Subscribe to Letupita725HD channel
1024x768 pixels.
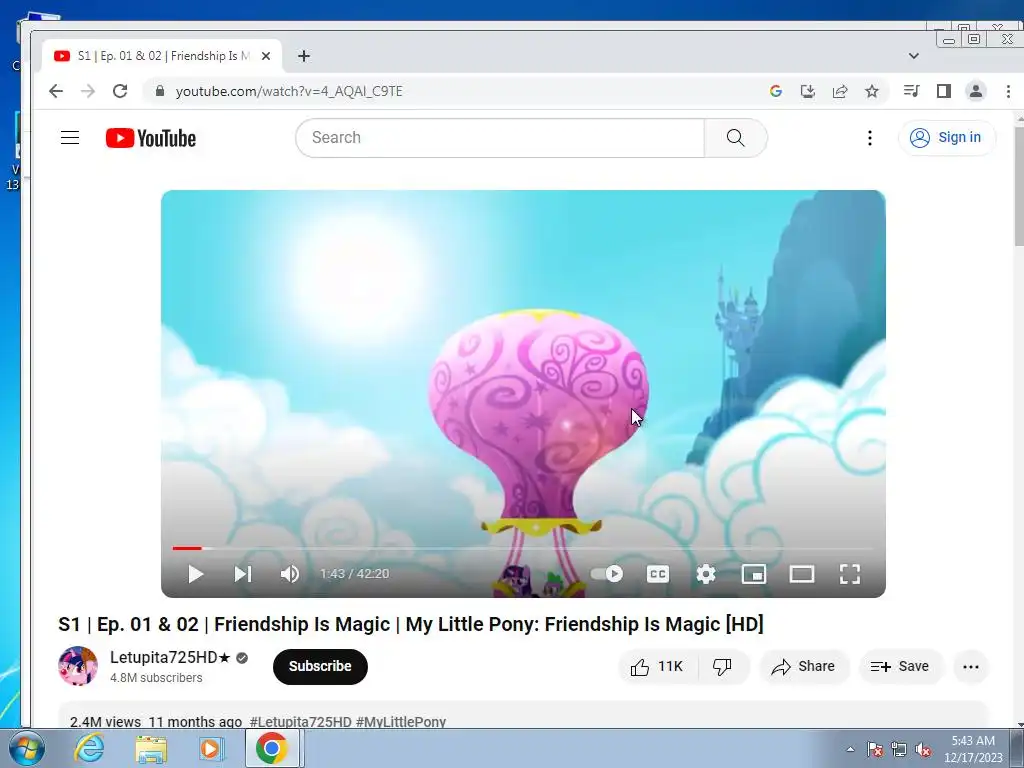[x=320, y=666]
